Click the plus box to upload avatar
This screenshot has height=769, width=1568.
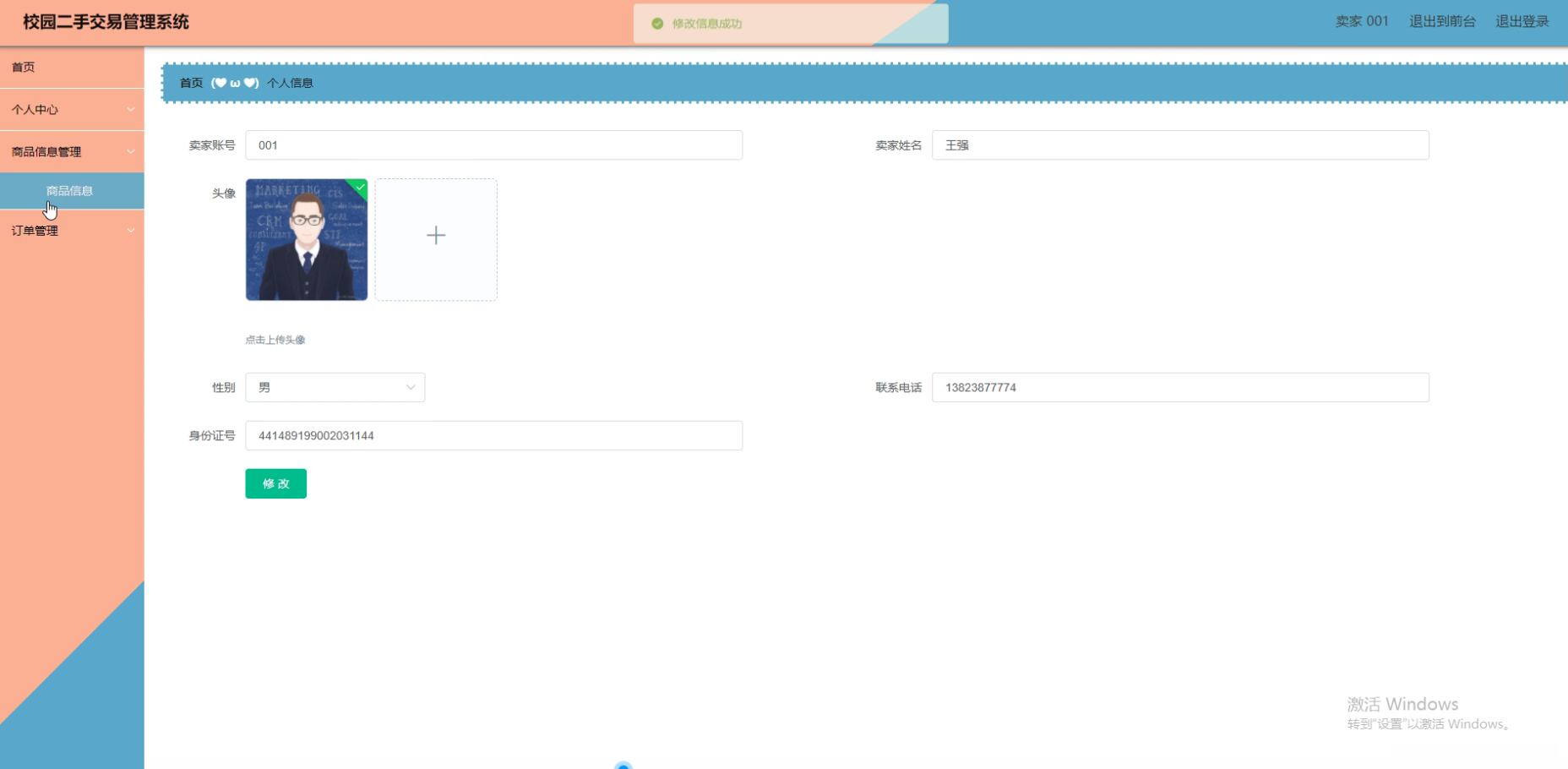(x=436, y=240)
